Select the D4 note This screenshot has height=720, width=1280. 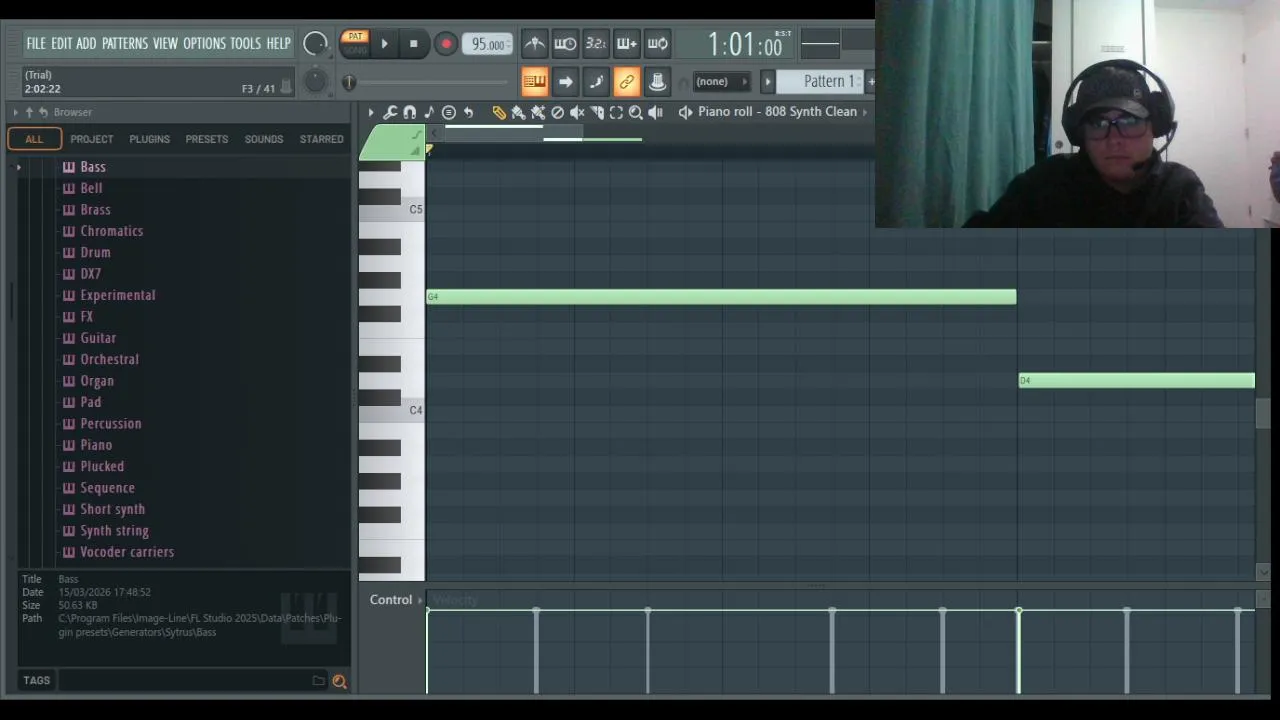click(x=1137, y=381)
